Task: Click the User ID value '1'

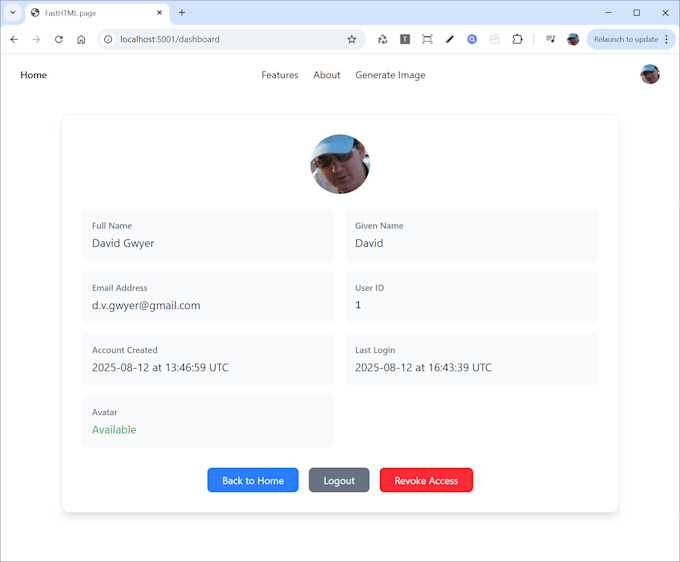Action: pyautogui.click(x=358, y=305)
